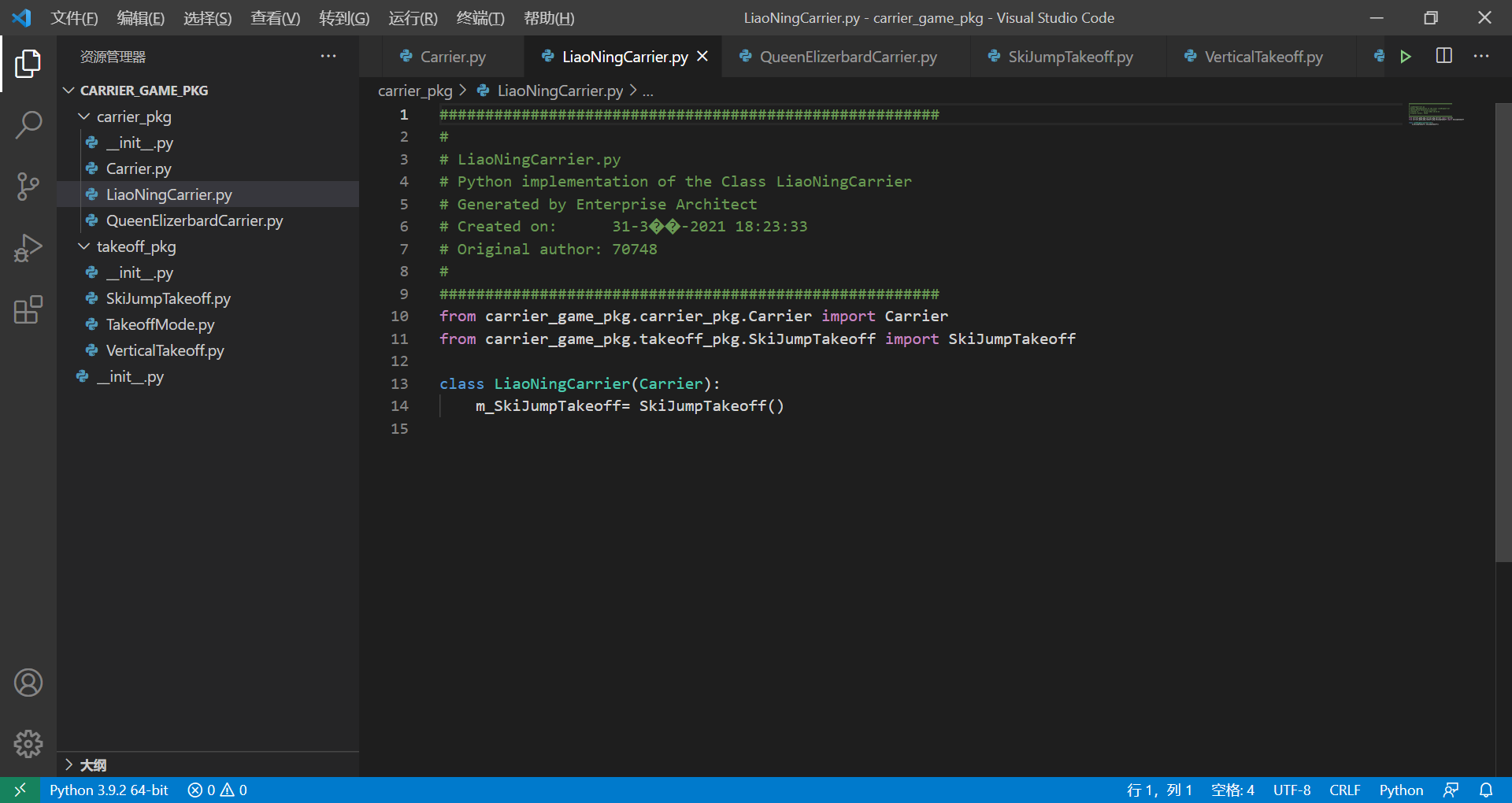
Task: Open the notifications bell in status bar
Action: pyautogui.click(x=1486, y=790)
